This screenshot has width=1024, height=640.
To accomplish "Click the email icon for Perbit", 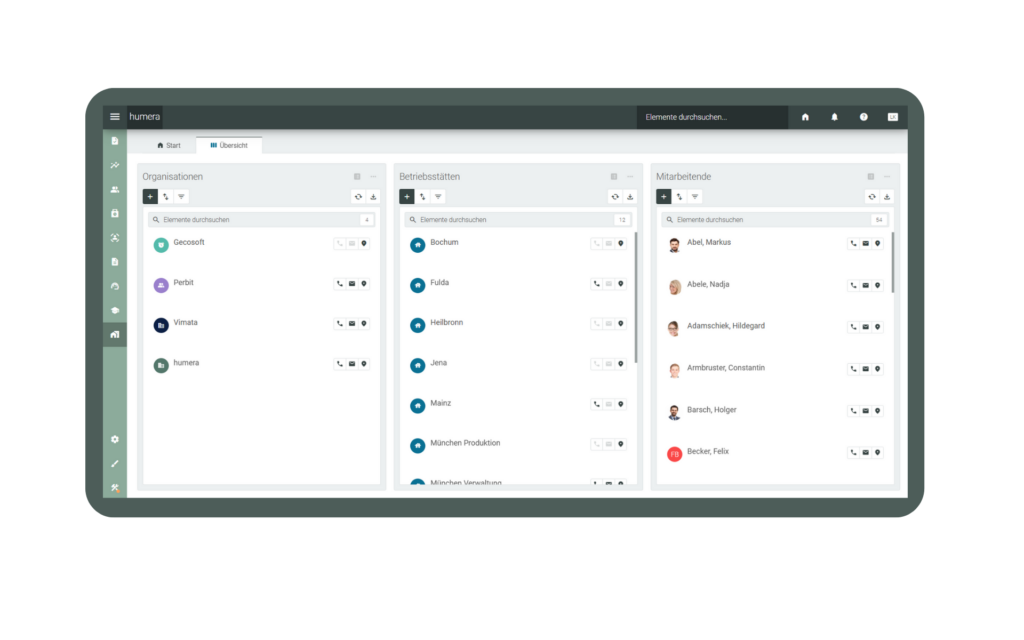I will (x=352, y=284).
